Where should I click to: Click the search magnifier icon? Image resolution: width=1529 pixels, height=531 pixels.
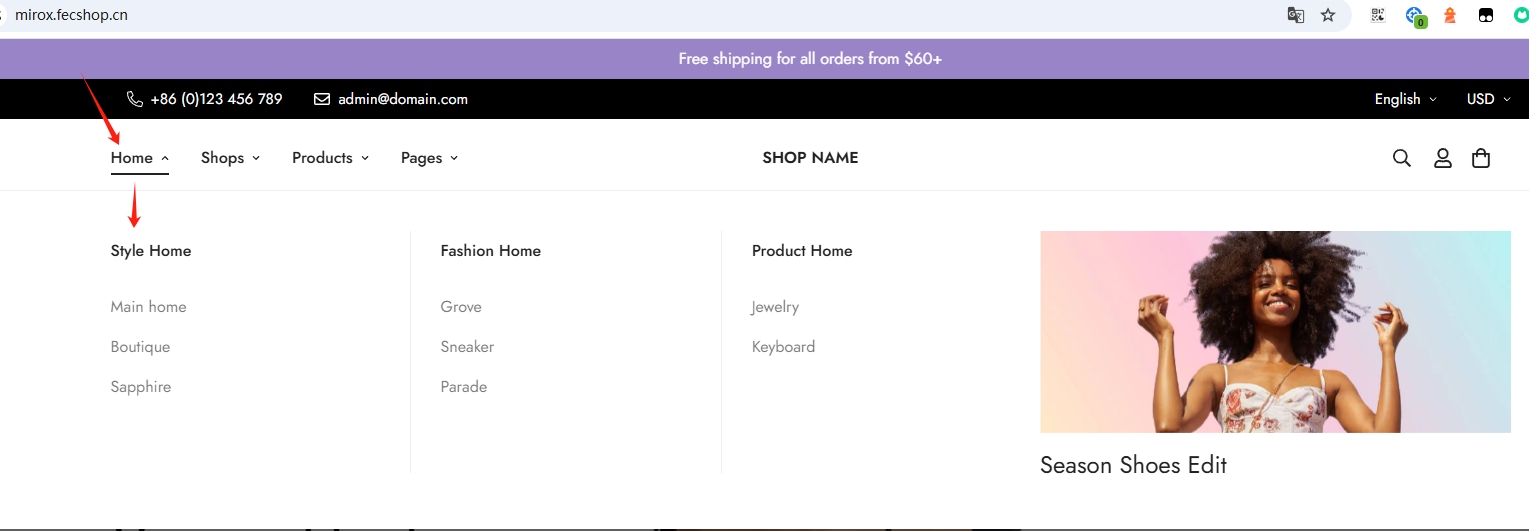pos(1402,158)
